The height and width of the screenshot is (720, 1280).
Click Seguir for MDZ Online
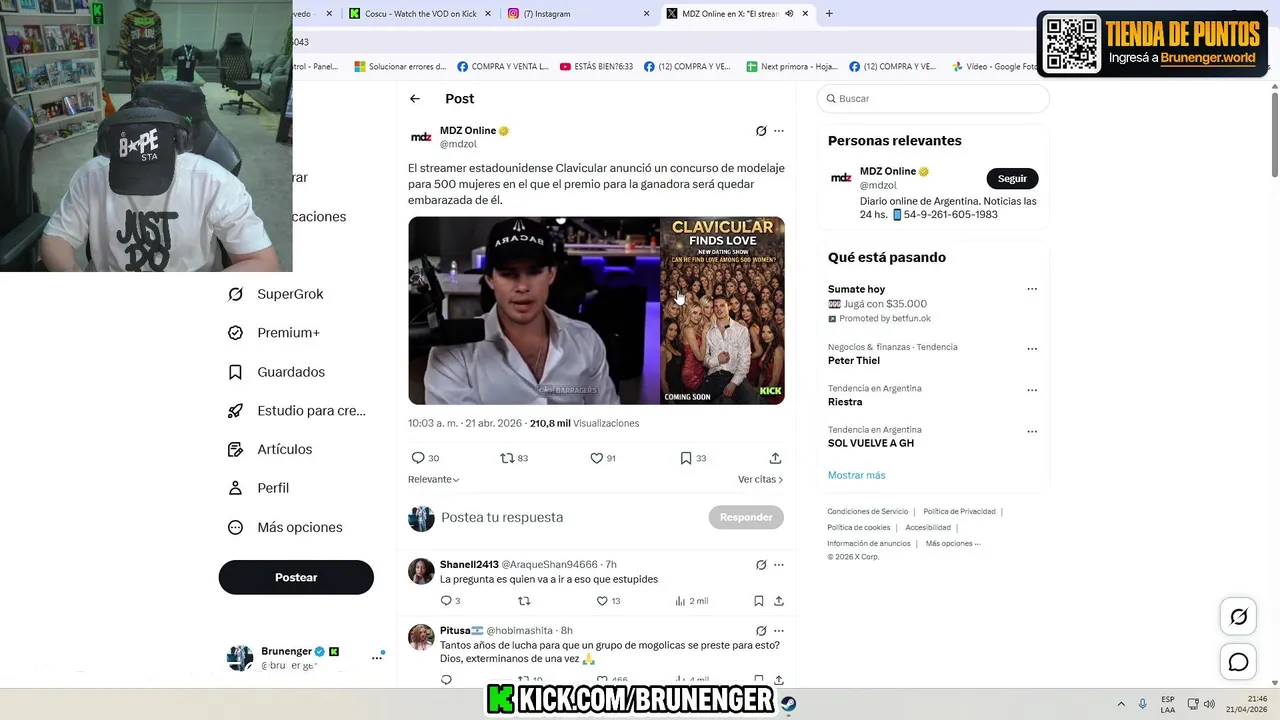1012,178
